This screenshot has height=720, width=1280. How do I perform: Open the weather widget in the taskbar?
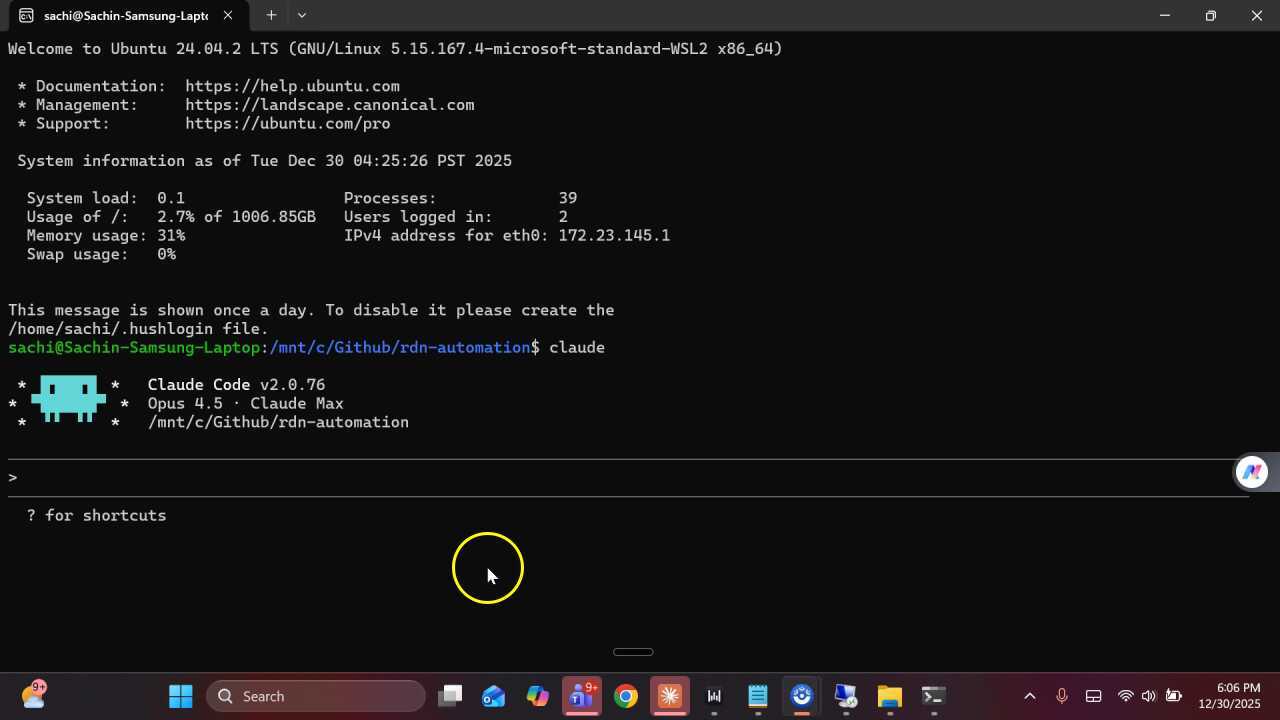pos(34,695)
